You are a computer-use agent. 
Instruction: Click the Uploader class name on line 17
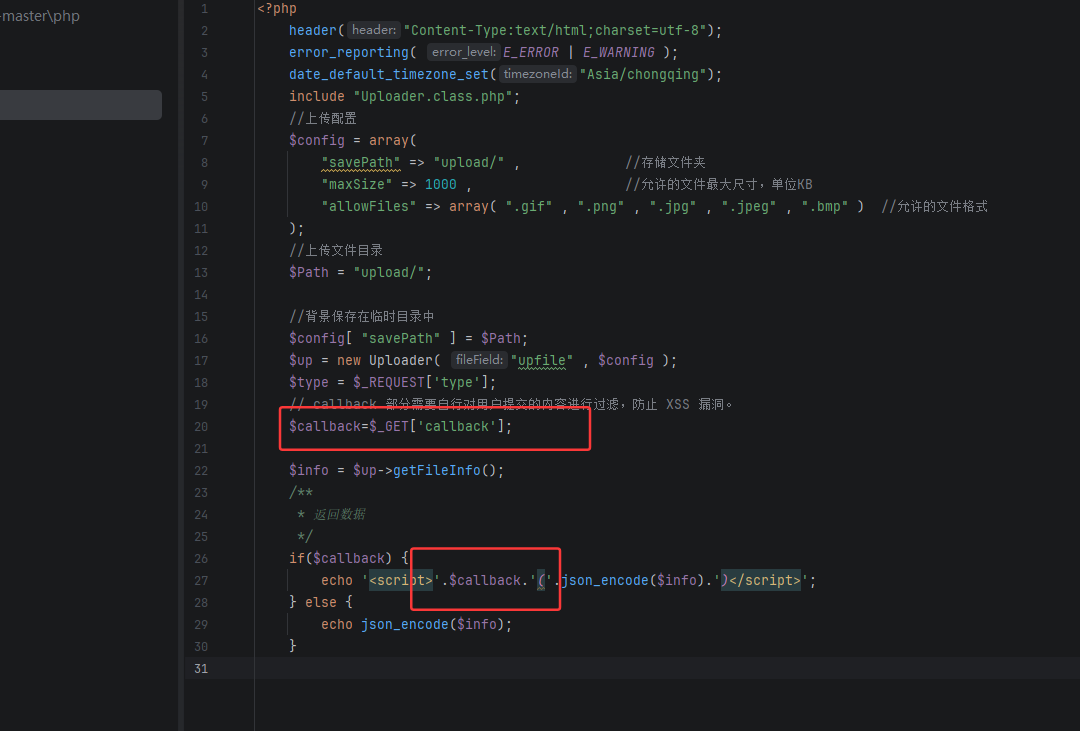click(x=400, y=360)
